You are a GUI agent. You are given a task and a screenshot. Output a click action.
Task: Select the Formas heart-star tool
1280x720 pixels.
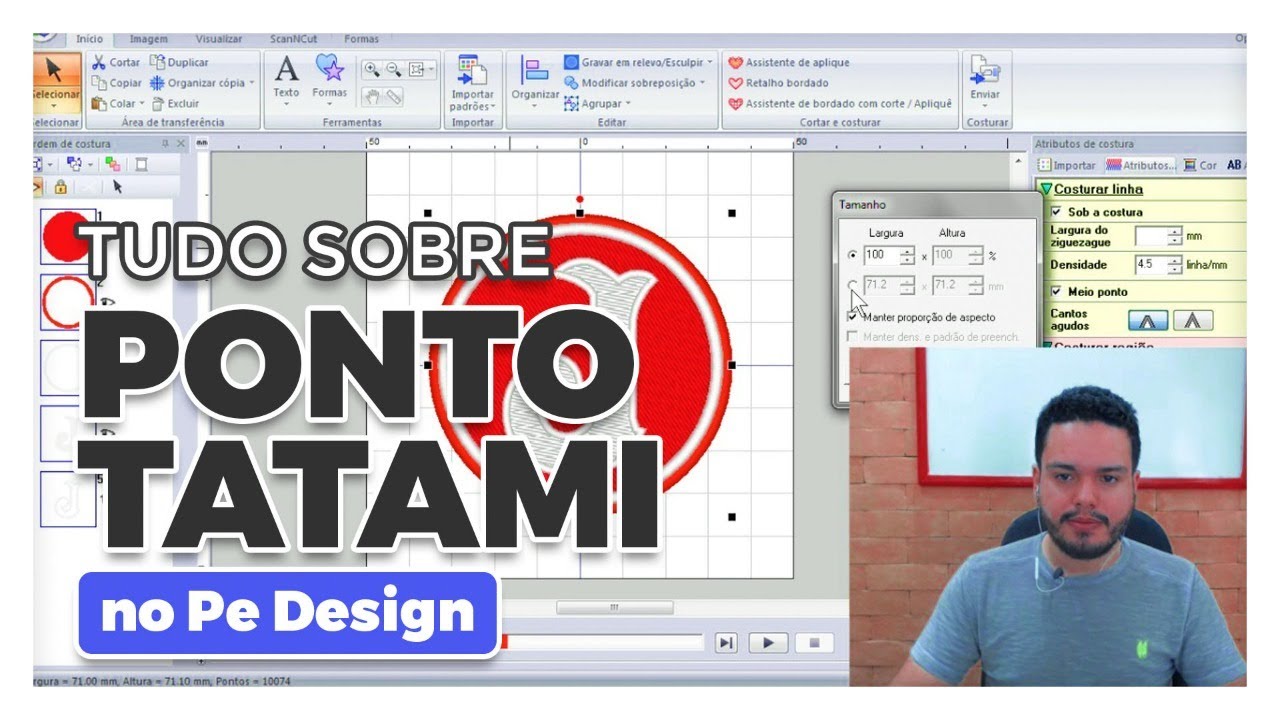tap(329, 68)
